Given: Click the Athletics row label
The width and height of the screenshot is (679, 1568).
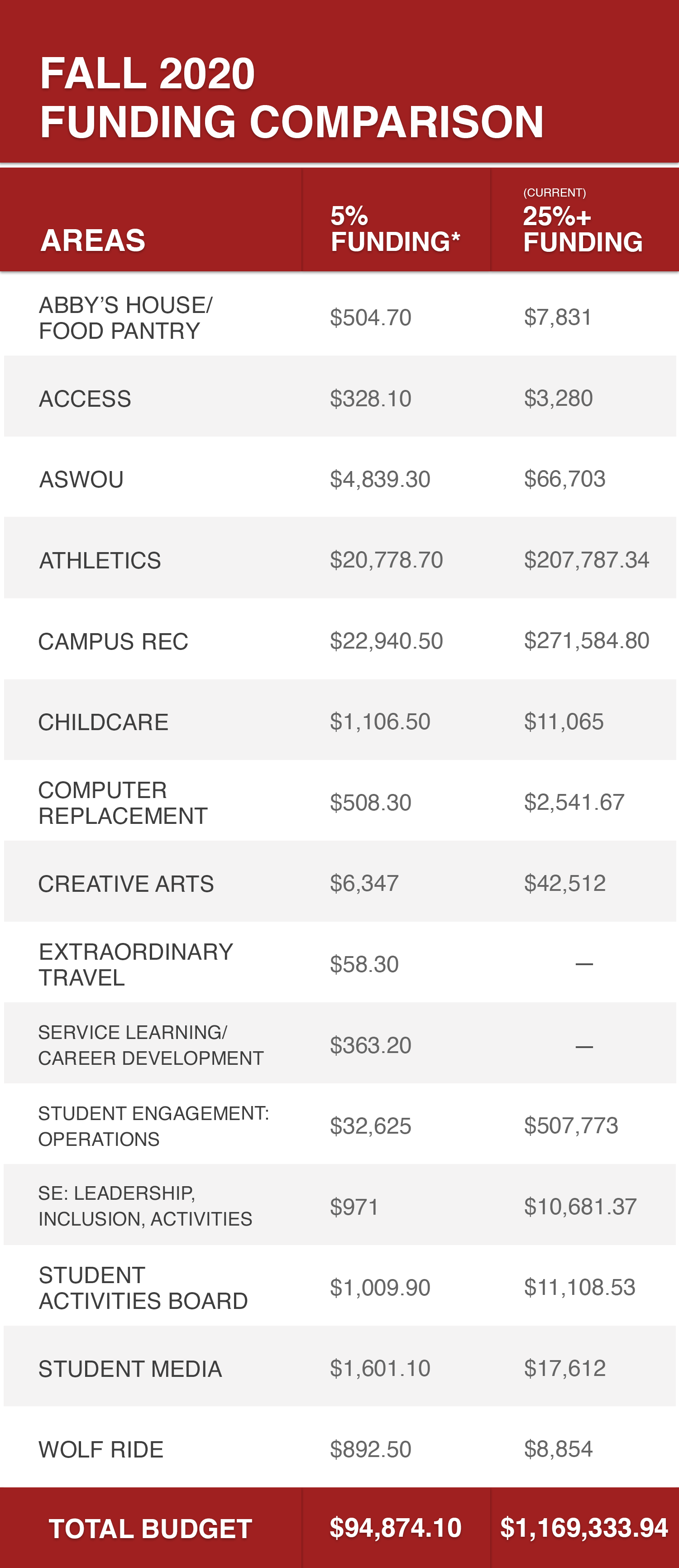Looking at the screenshot, I should point(100,561).
